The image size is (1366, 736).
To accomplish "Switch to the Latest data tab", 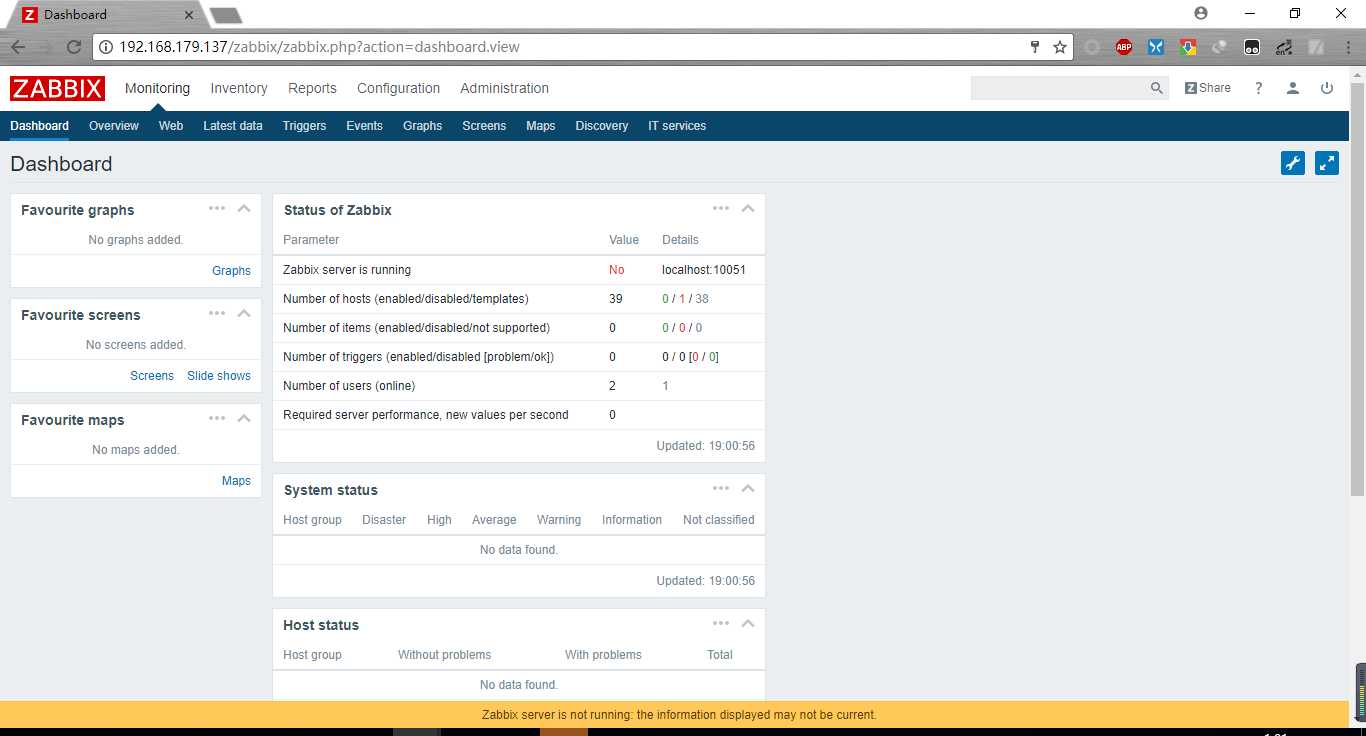I will coord(233,126).
